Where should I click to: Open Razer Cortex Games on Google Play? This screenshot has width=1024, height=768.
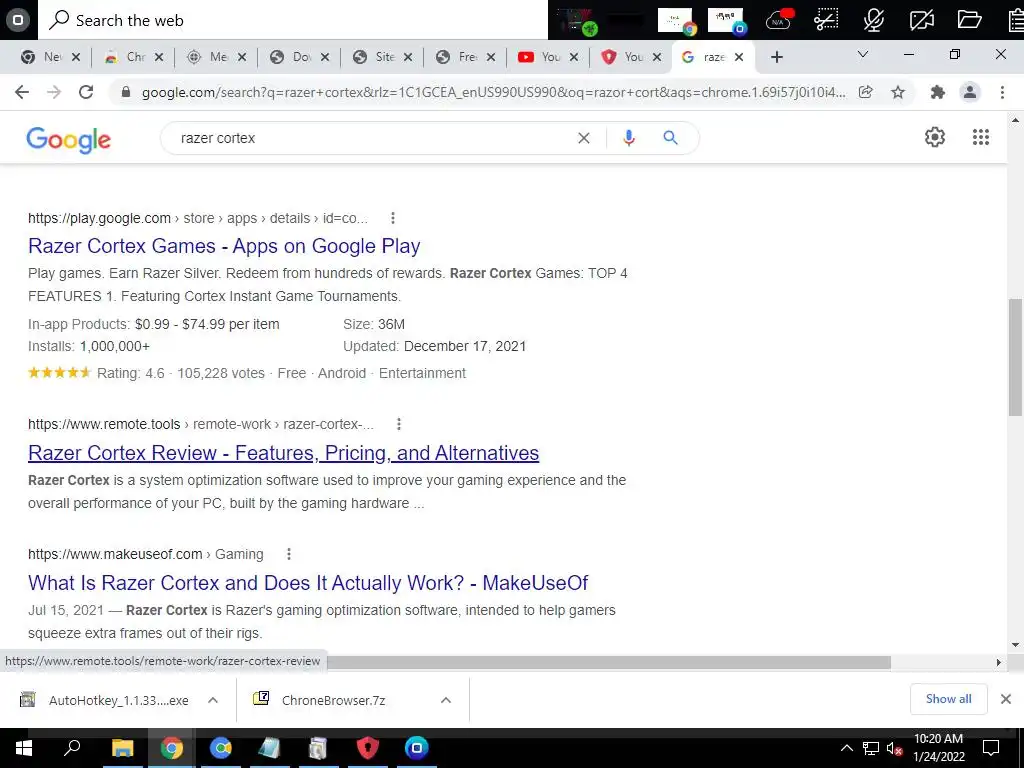(x=224, y=246)
